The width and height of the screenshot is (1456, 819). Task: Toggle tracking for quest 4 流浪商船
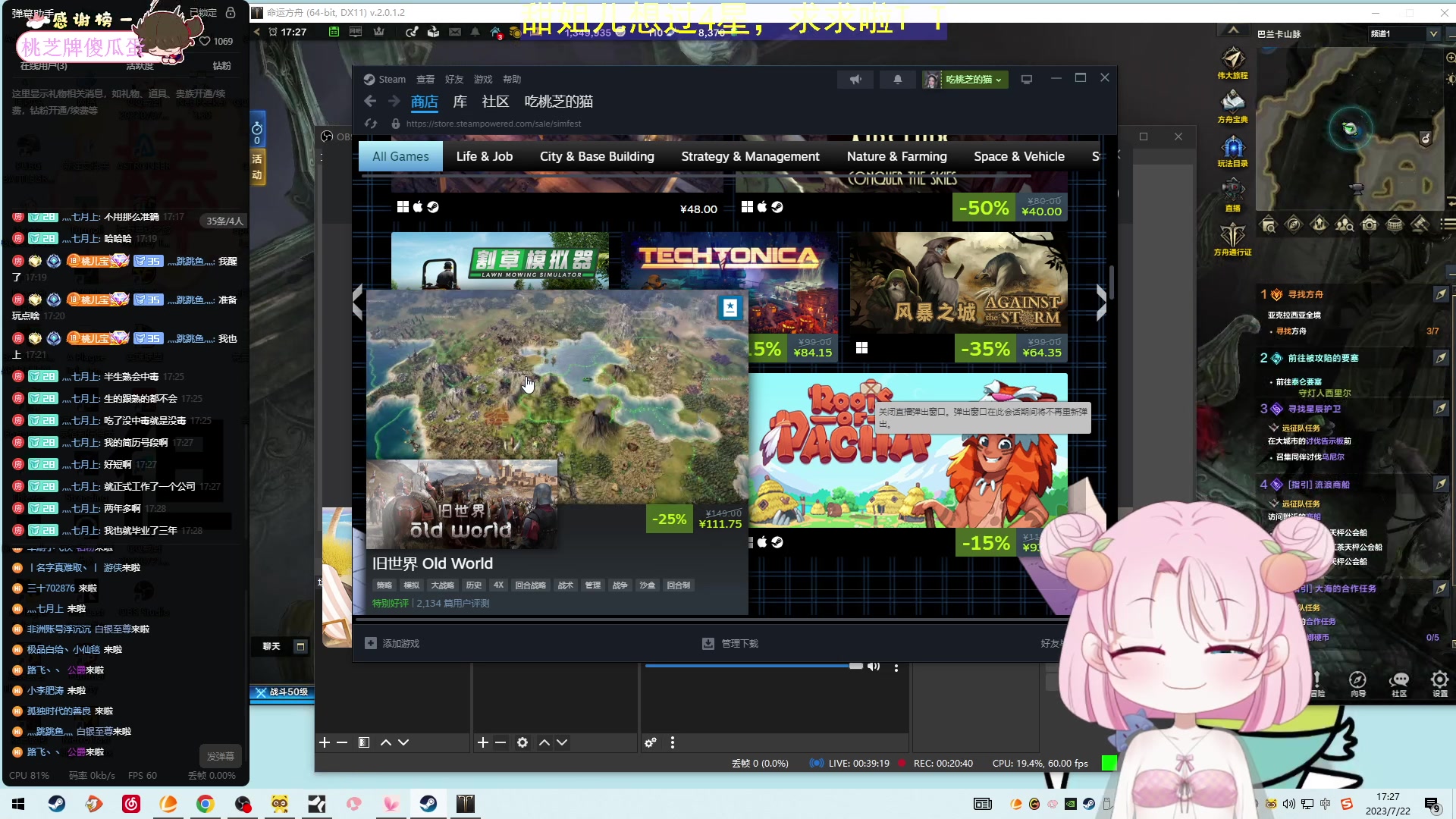pos(1441,484)
